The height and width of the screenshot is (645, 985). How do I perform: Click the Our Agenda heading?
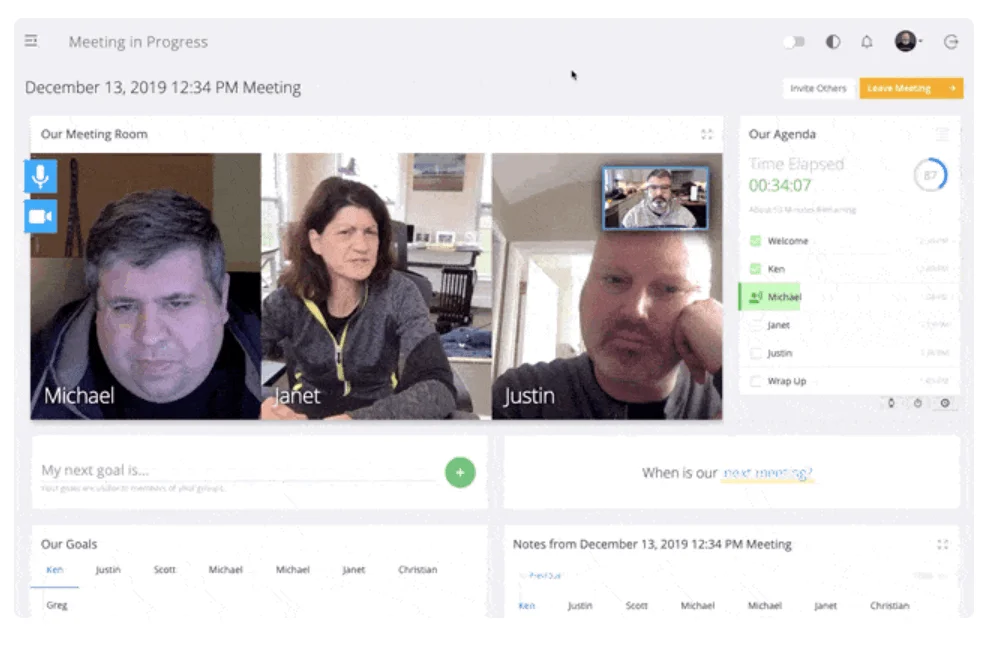(782, 134)
